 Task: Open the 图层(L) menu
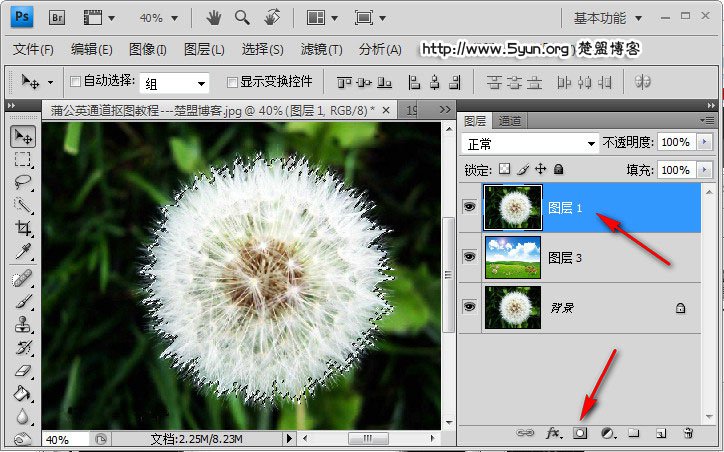tap(204, 49)
